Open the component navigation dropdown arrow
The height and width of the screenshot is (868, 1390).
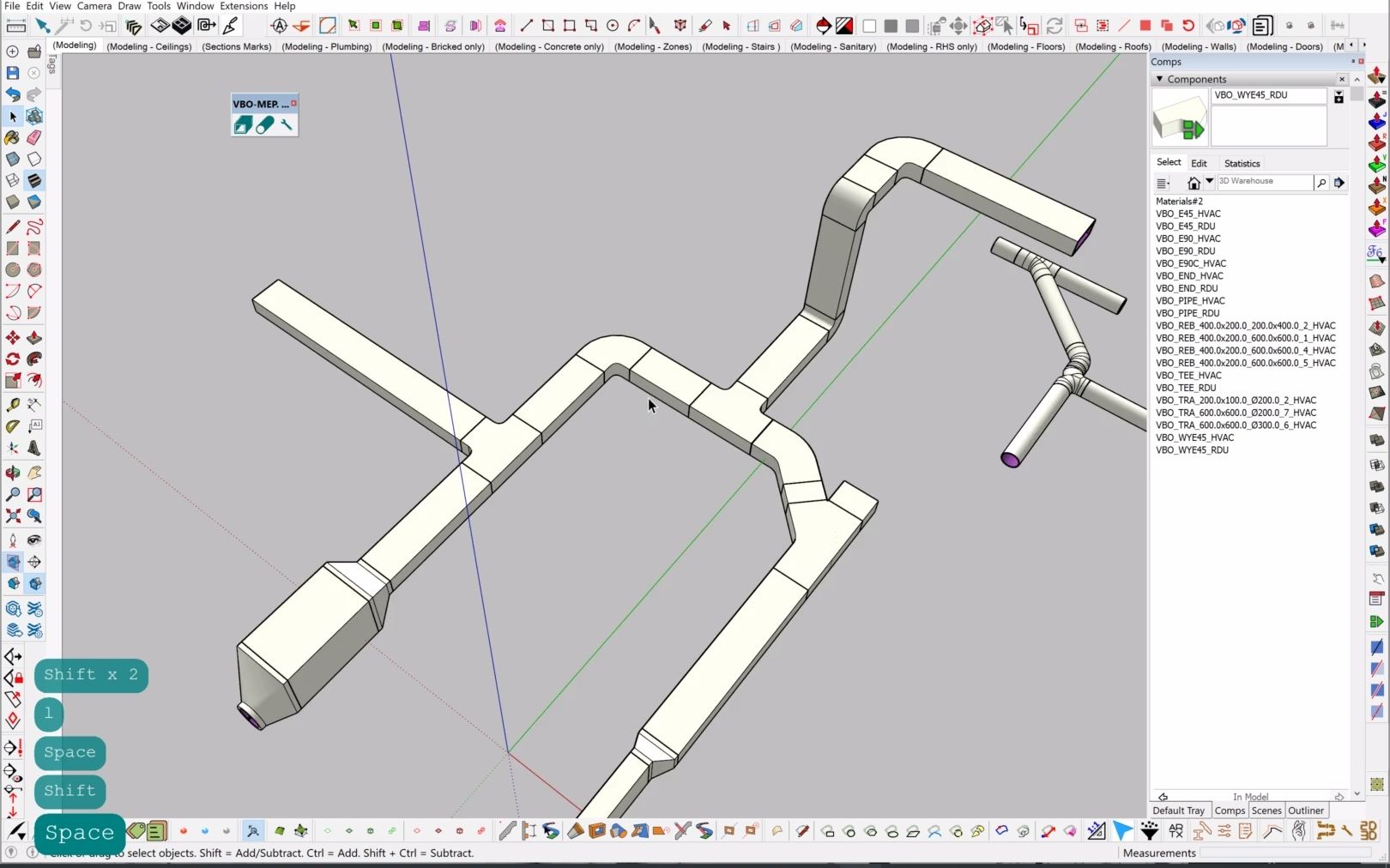tap(1210, 181)
